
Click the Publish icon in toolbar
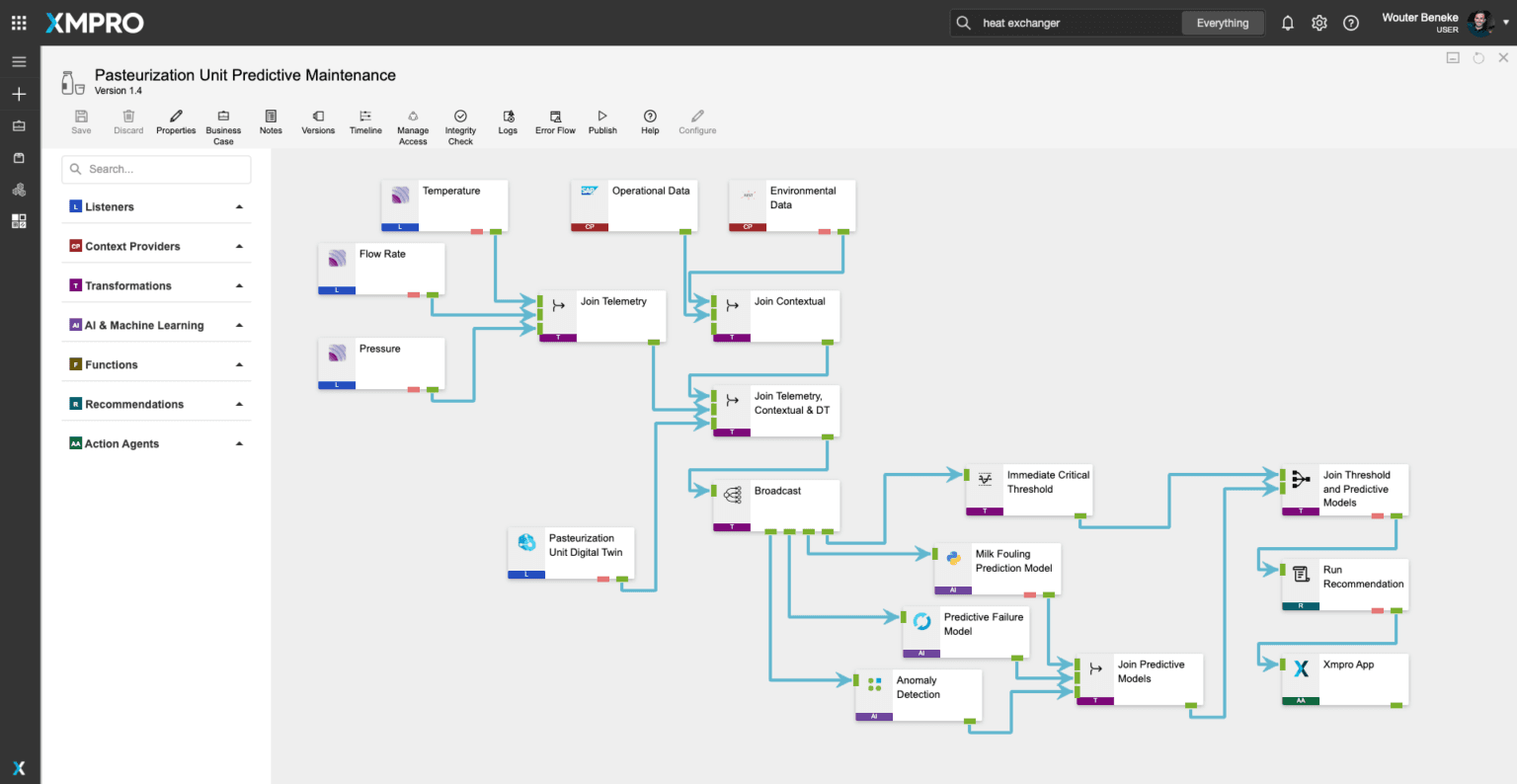click(x=602, y=118)
